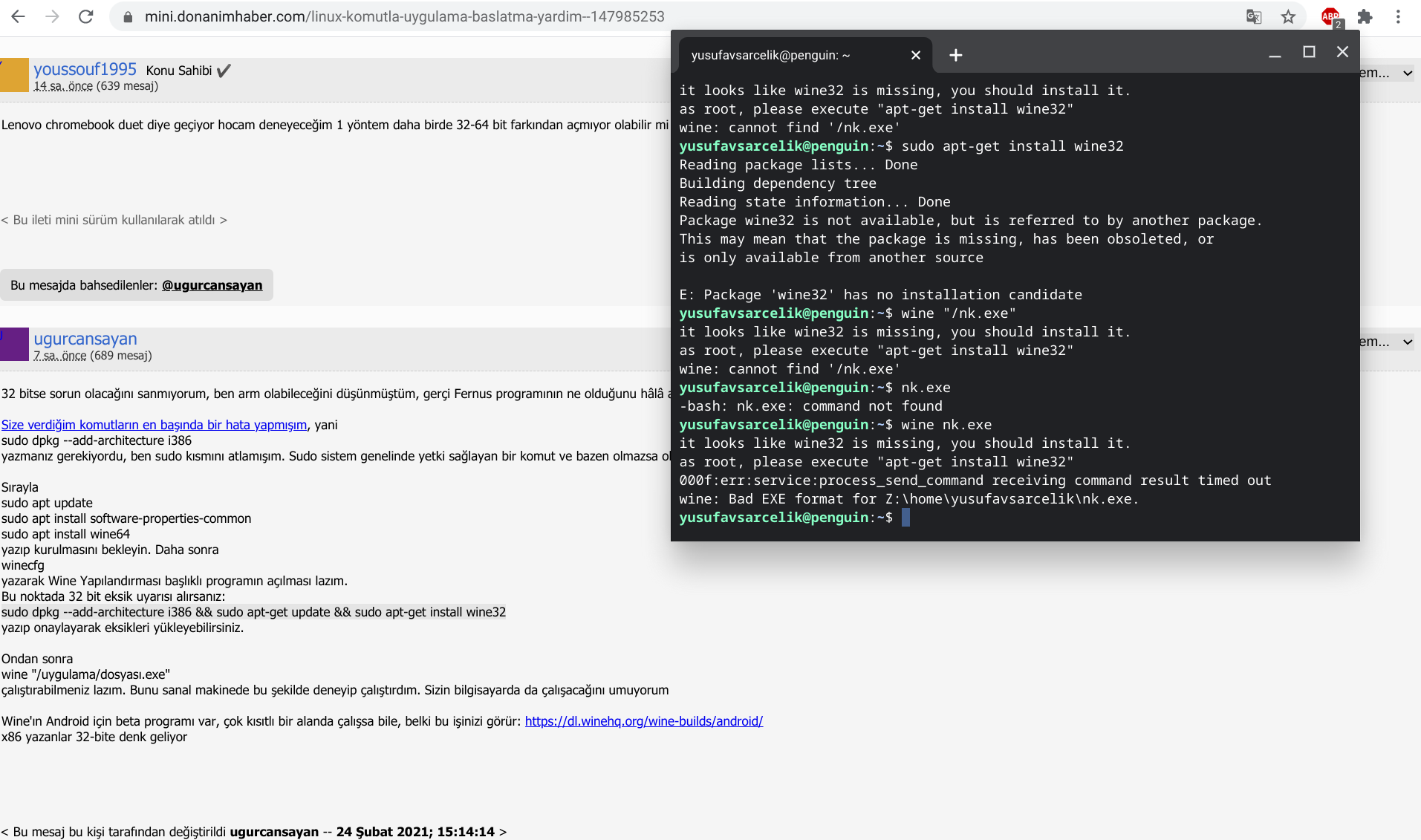Click the 'sudo apt install wine64' line

click(65, 534)
